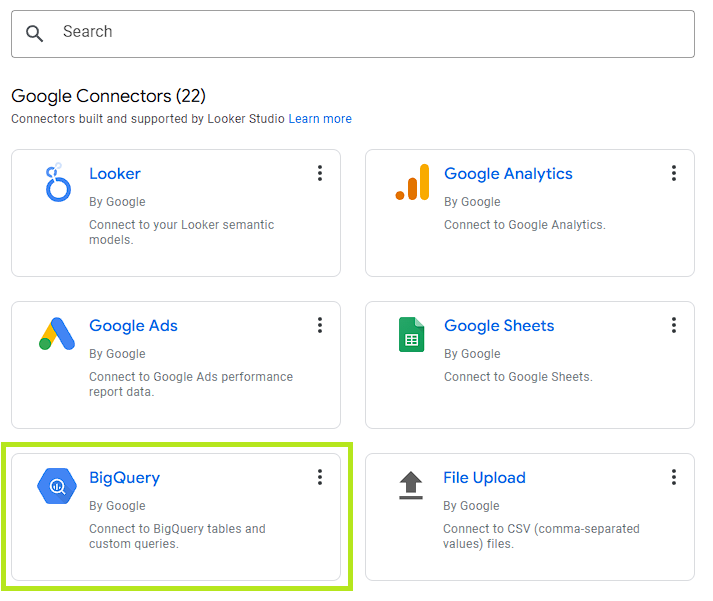
Task: Click the Looker connector logo icon
Action: 58,182
